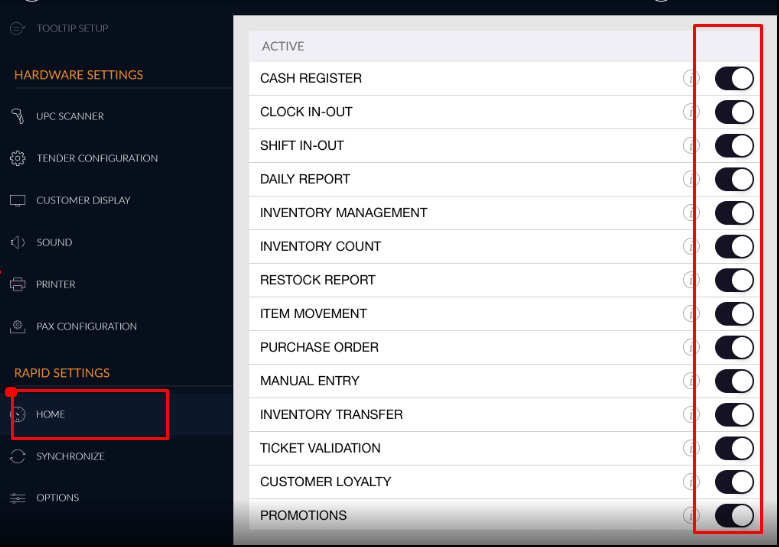Click info icon beside Cash Register
The height and width of the screenshot is (547, 779).
point(690,78)
